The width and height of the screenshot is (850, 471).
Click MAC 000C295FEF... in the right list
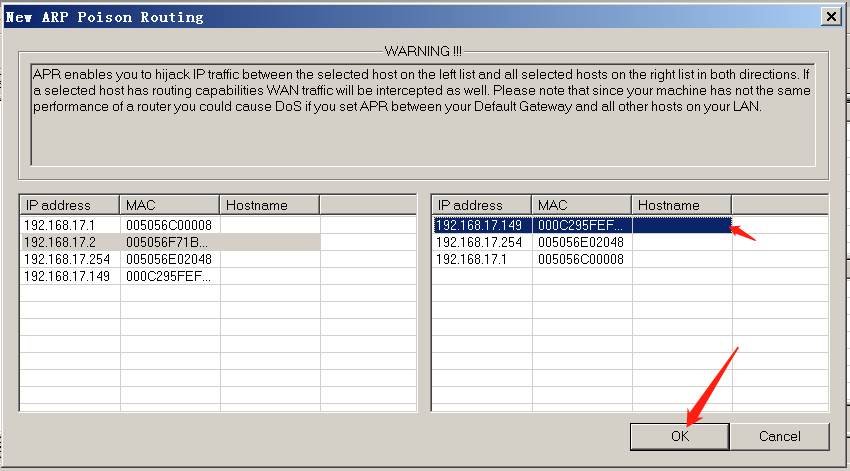click(x=580, y=225)
